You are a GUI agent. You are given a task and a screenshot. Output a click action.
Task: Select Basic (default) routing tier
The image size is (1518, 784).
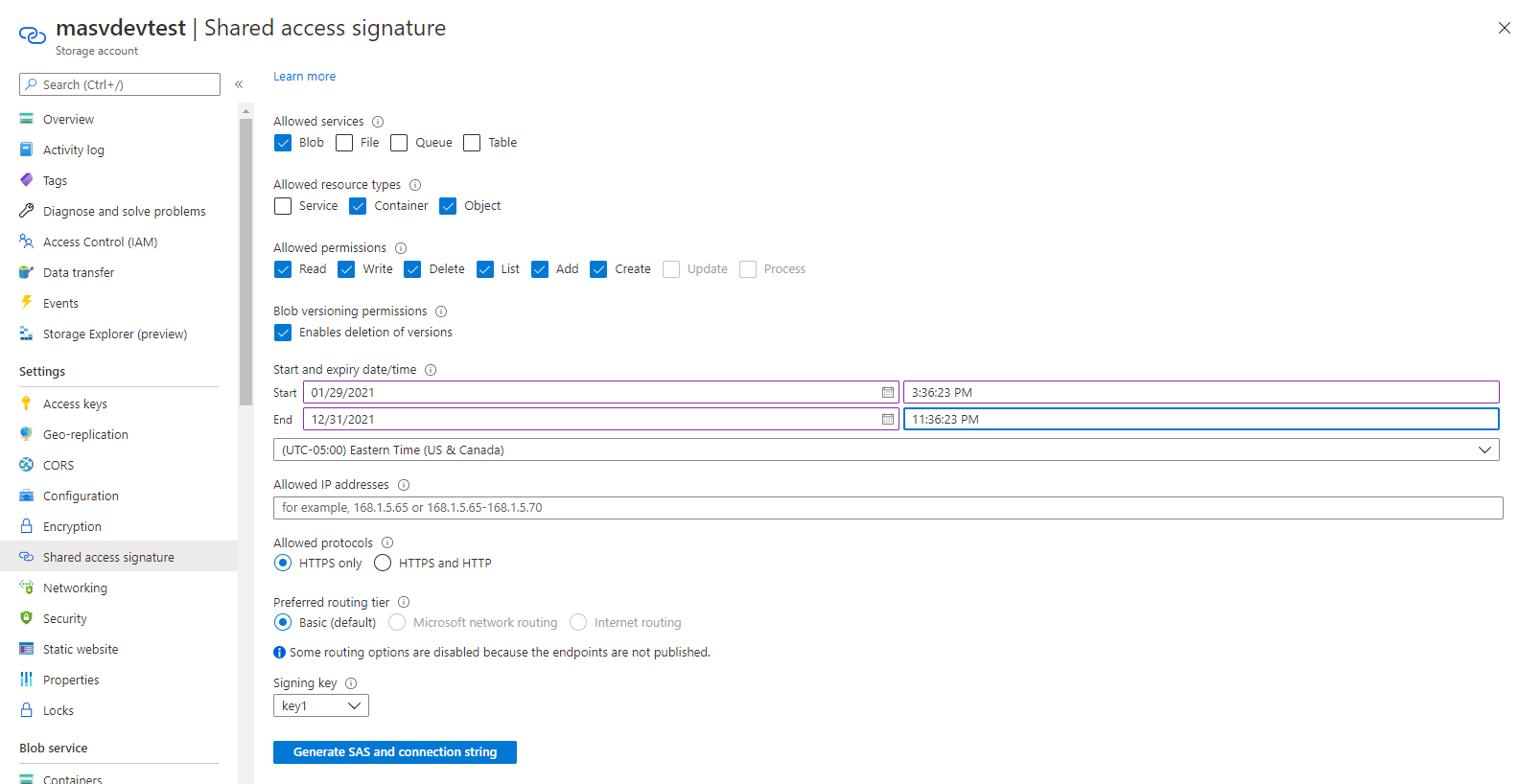click(283, 622)
